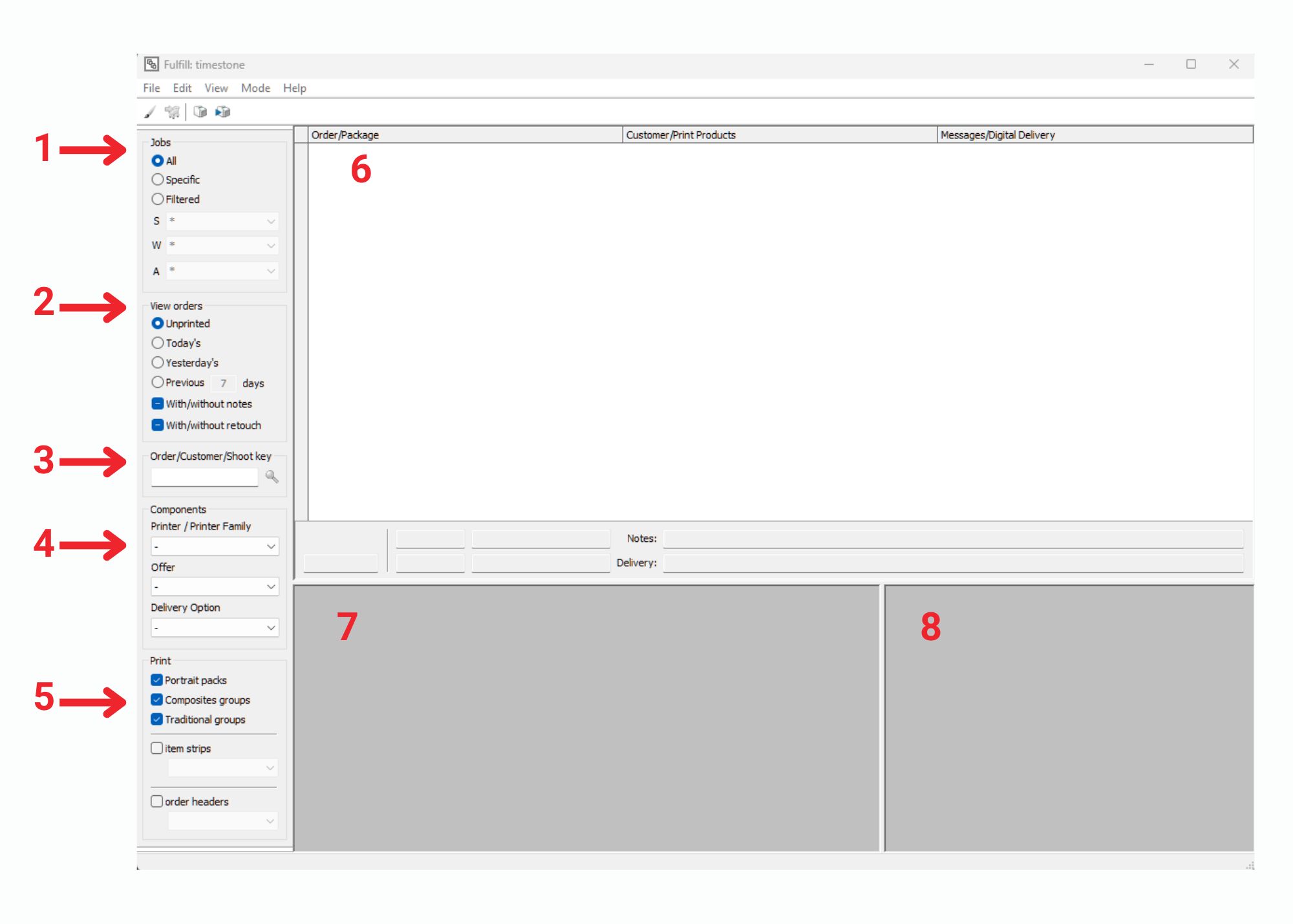The image size is (1293, 924).
Task: Click the Delivery text field
Action: click(953, 563)
